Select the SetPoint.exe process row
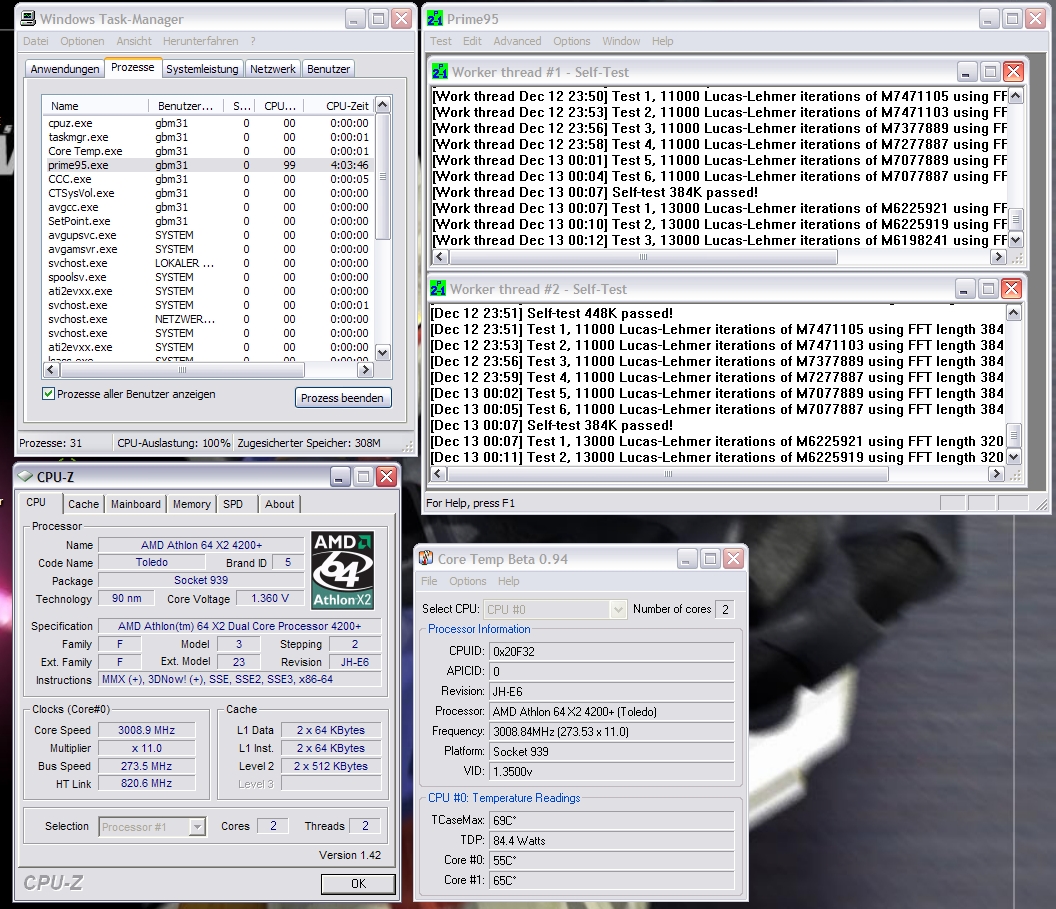The image size is (1056, 909). click(x=208, y=221)
